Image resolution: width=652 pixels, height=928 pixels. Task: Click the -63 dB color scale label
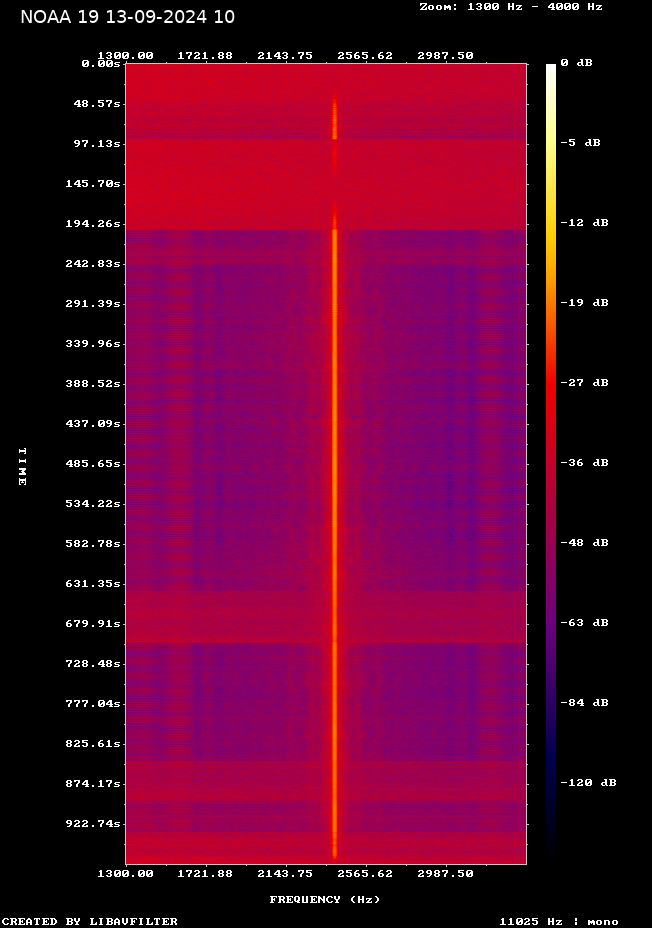583,623
